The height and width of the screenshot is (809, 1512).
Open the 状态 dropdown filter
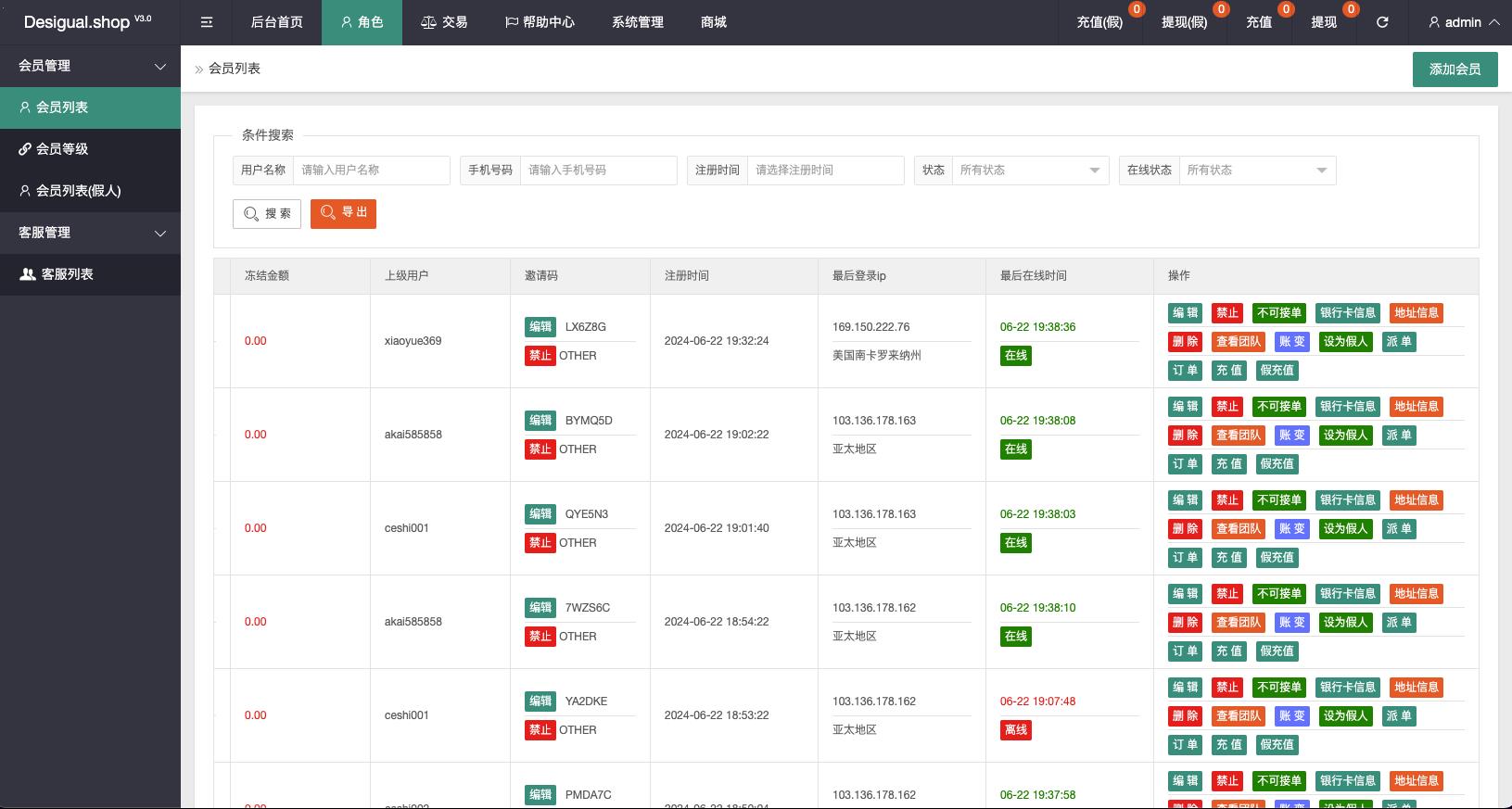[x=1029, y=170]
